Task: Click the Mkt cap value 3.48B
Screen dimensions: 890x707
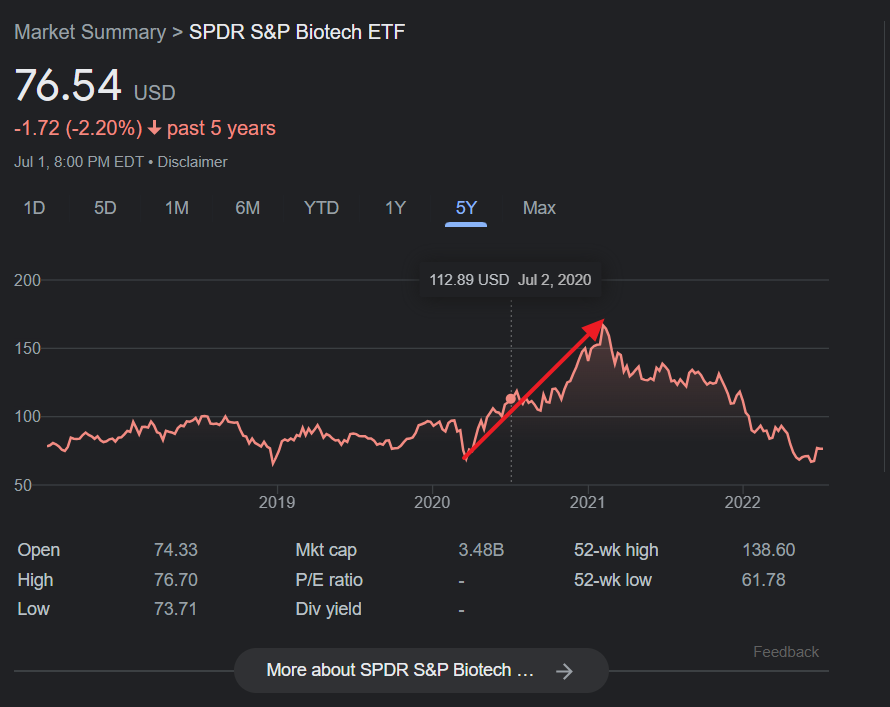Action: [x=481, y=550]
